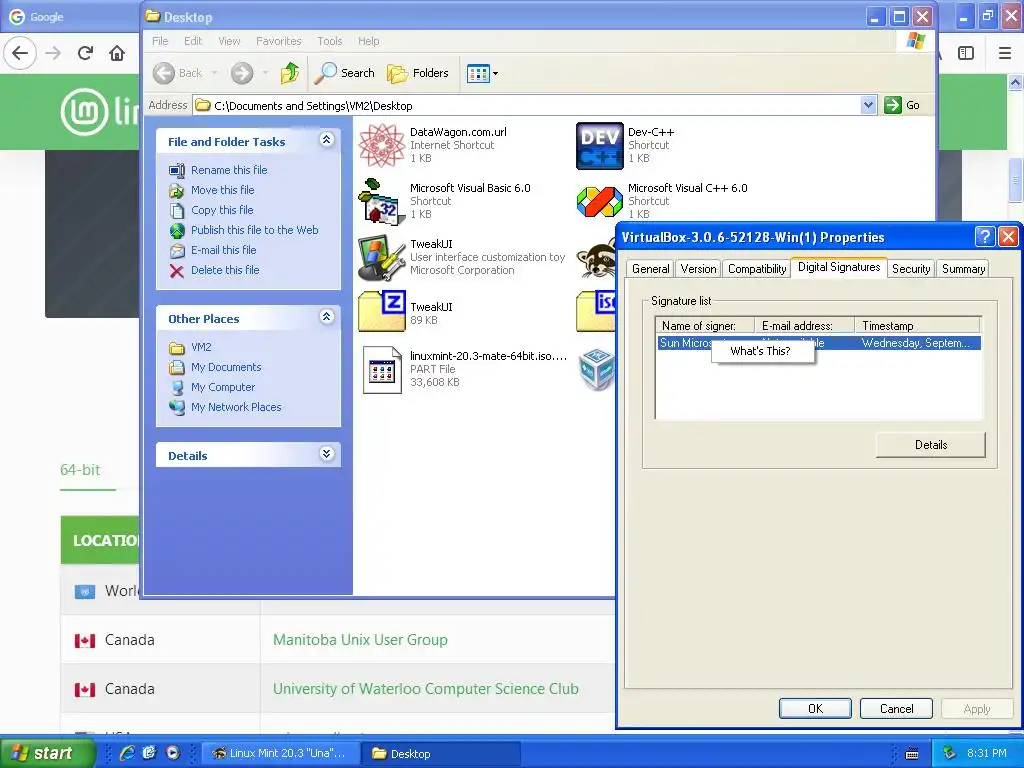This screenshot has width=1024, height=768.
Task: Open VM2 folder in Other Places
Action: click(201, 347)
